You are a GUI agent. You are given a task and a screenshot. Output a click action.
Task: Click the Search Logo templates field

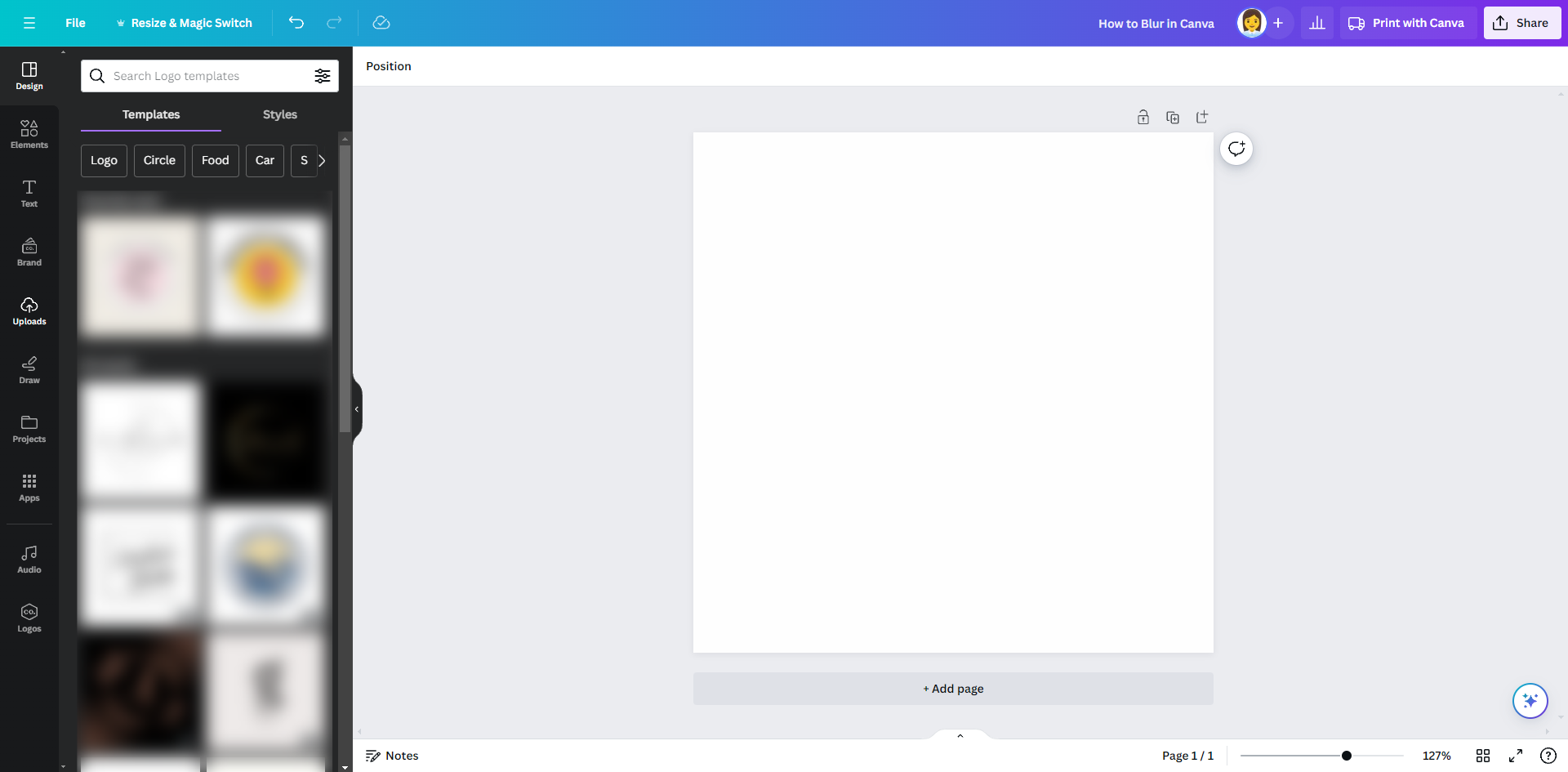(x=210, y=76)
